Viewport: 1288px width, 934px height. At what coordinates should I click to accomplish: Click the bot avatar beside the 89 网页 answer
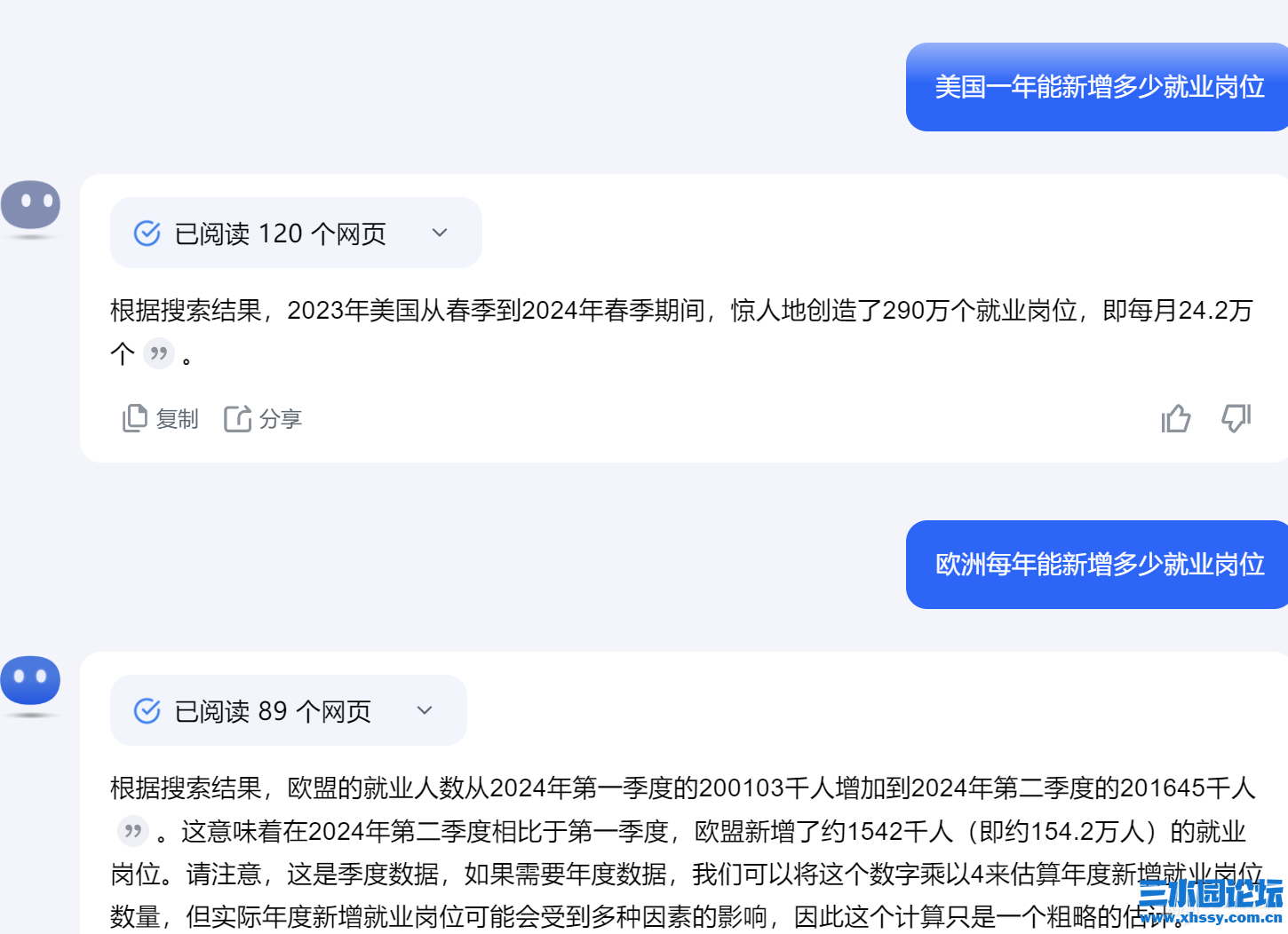[30, 681]
